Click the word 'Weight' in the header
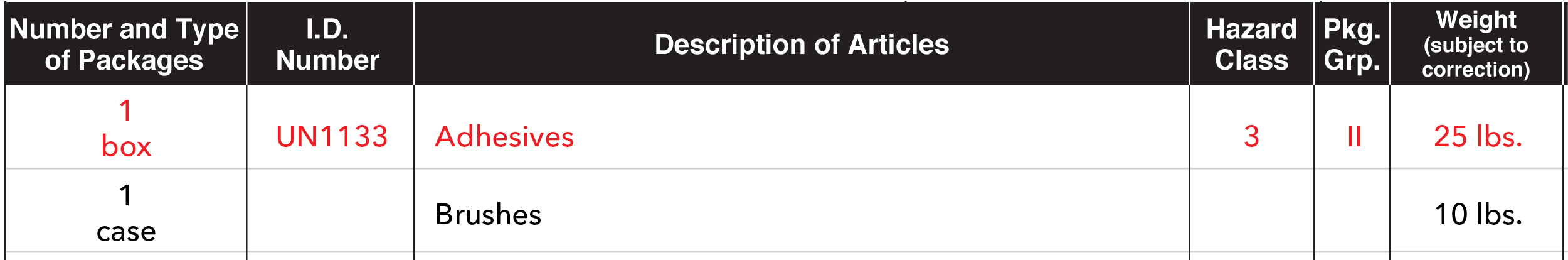 (1476, 20)
